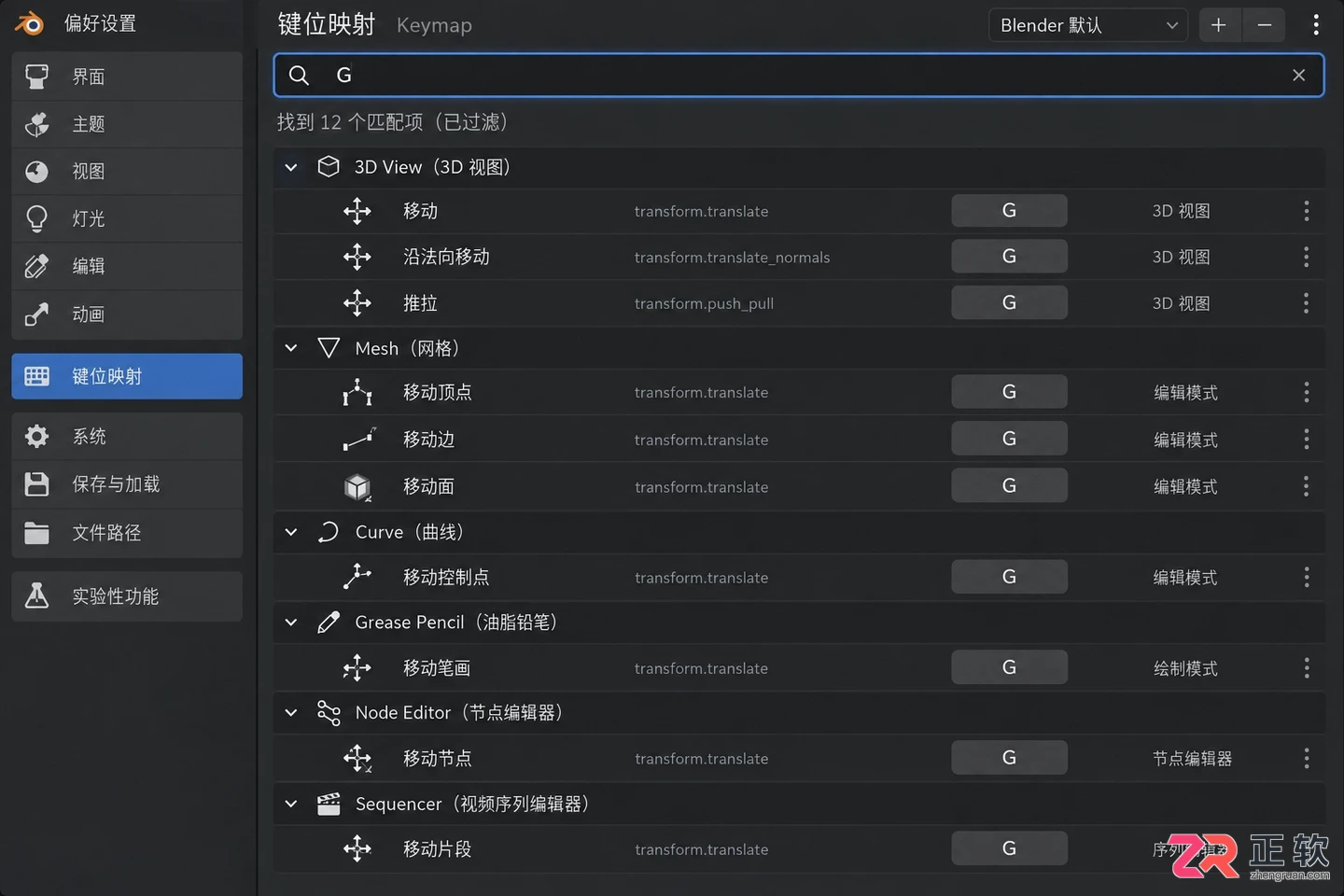Click the G key button for 沿法向移动

point(1009,257)
